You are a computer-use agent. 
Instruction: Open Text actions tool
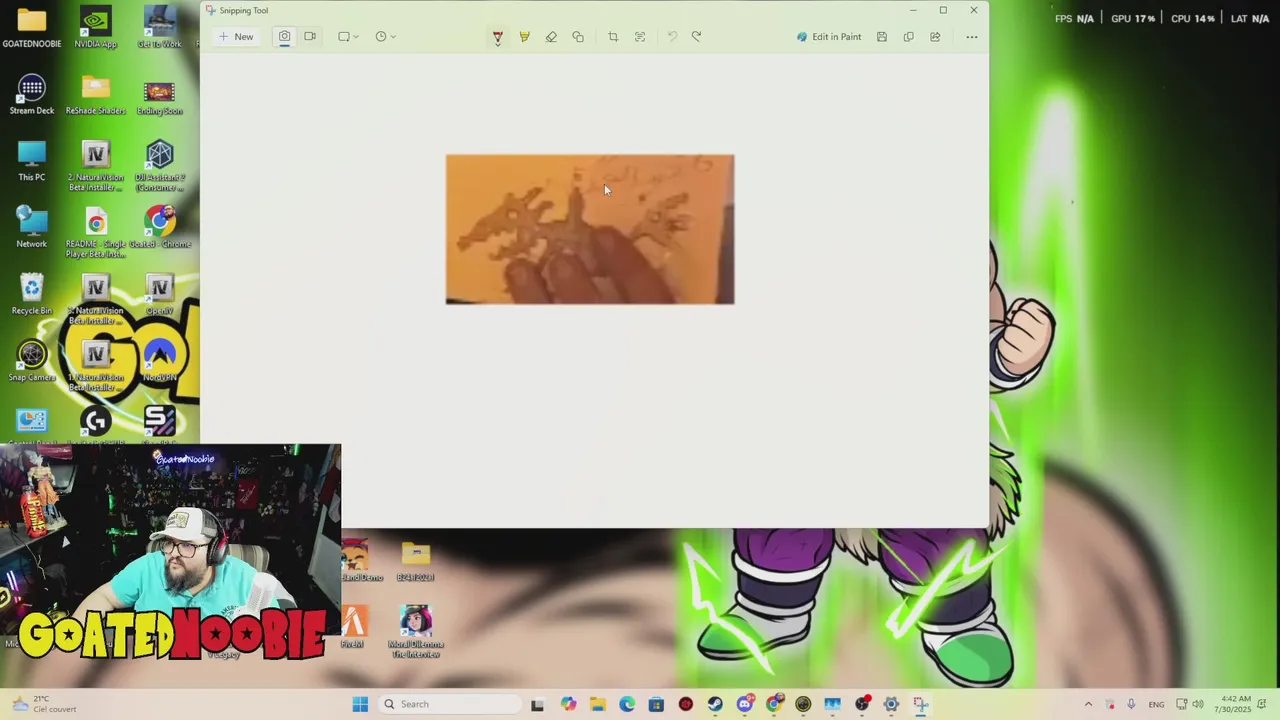point(640,37)
